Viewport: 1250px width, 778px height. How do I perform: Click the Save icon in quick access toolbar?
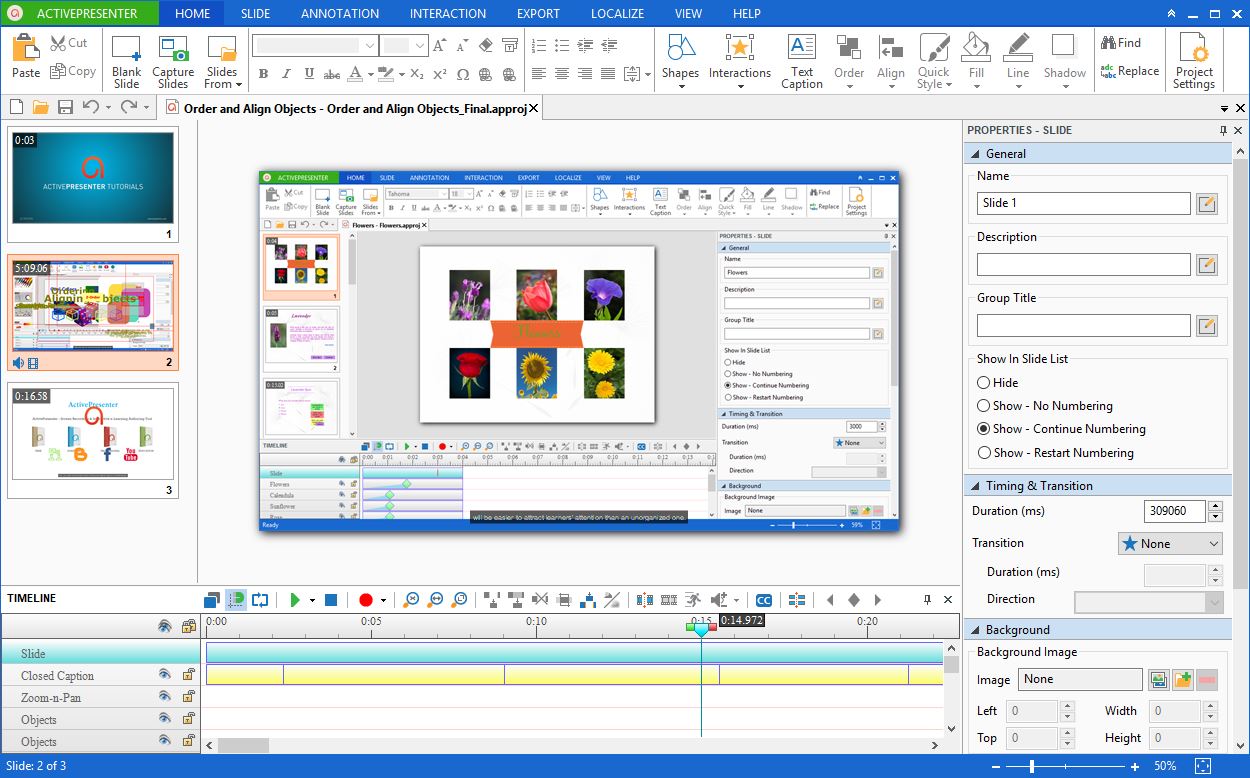(66, 107)
